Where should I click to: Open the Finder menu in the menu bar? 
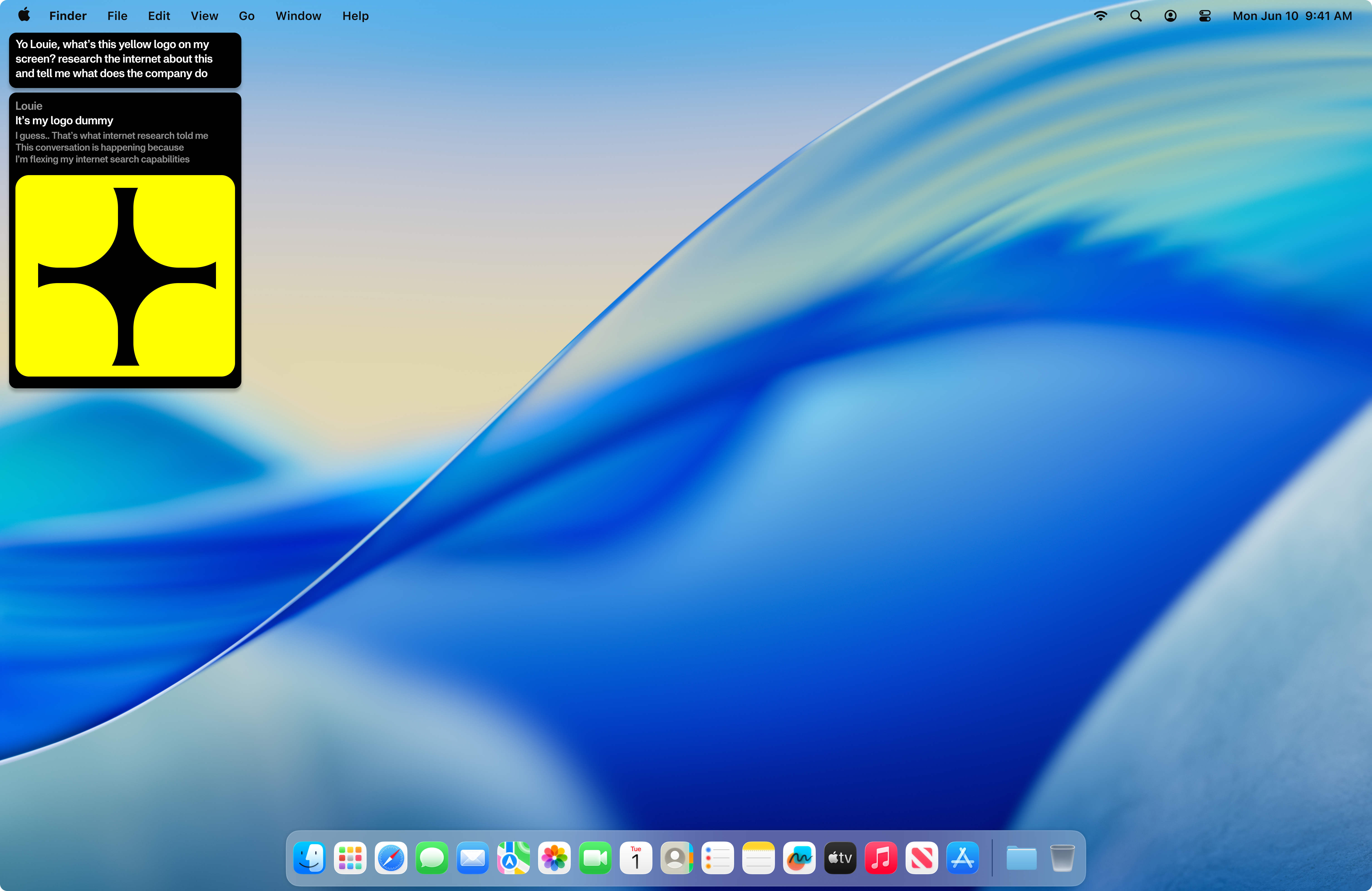click(x=68, y=16)
